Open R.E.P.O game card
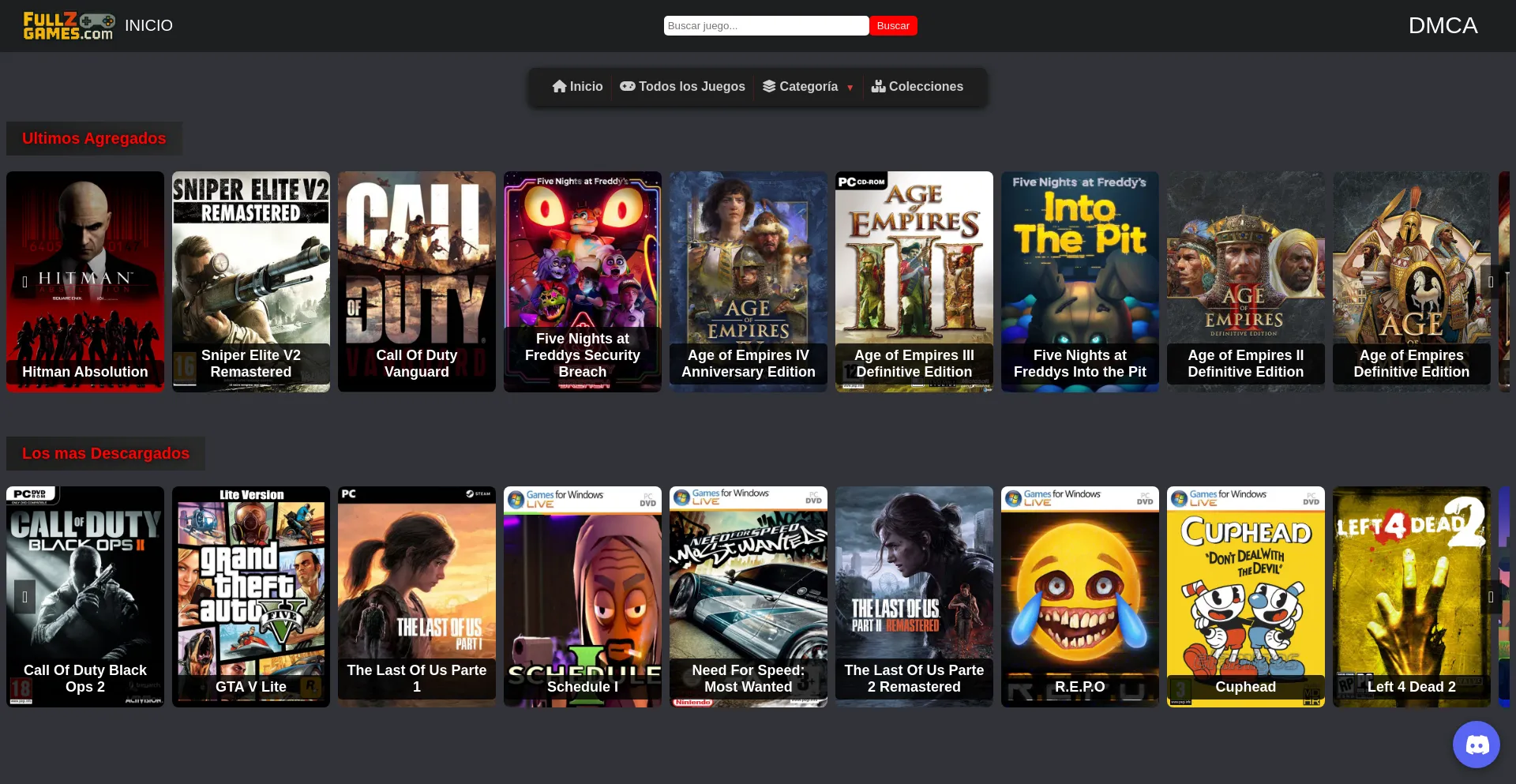Viewport: 1516px width, 784px height. [x=1080, y=597]
